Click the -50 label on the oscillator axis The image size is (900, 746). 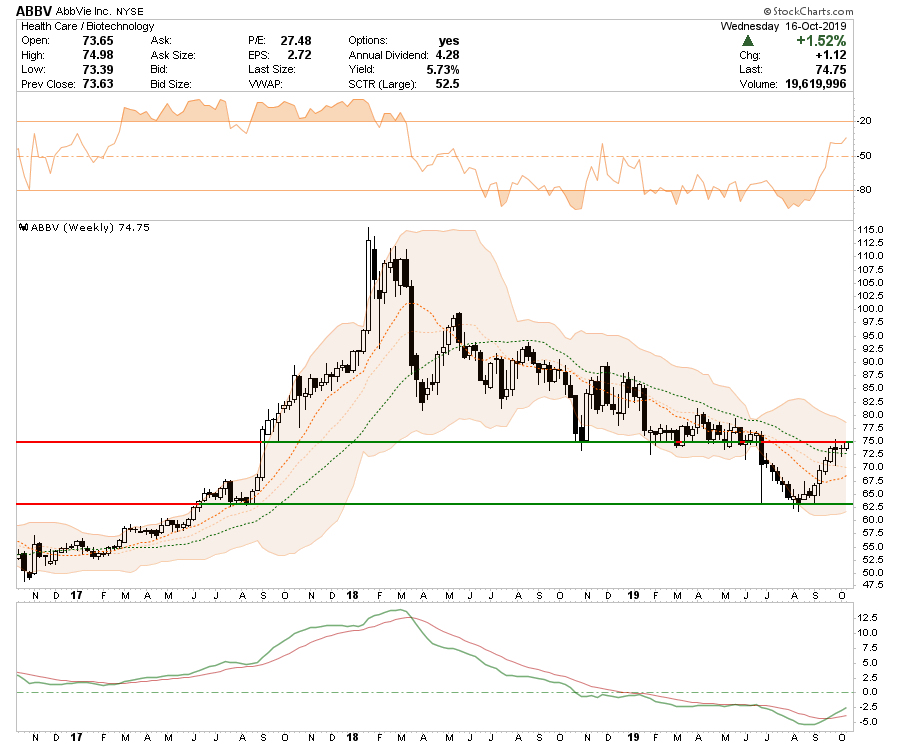pyautogui.click(x=864, y=156)
